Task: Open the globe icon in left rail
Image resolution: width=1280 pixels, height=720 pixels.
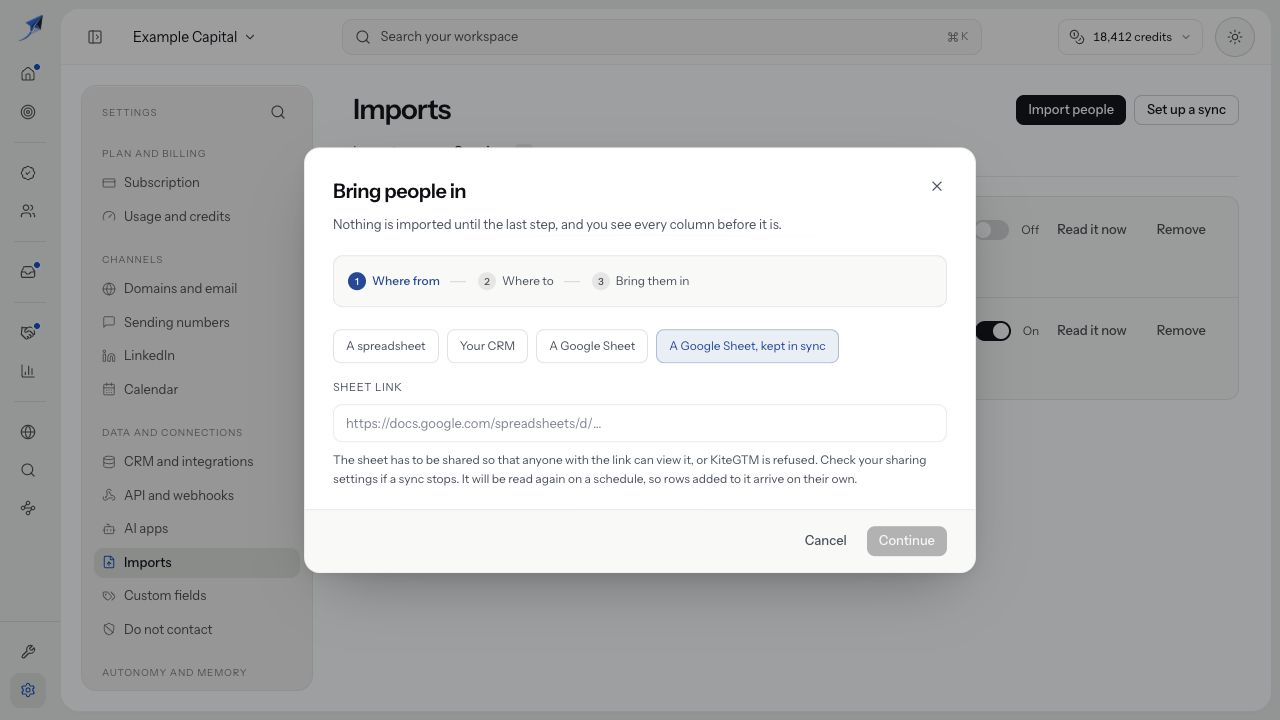Action: [28, 432]
